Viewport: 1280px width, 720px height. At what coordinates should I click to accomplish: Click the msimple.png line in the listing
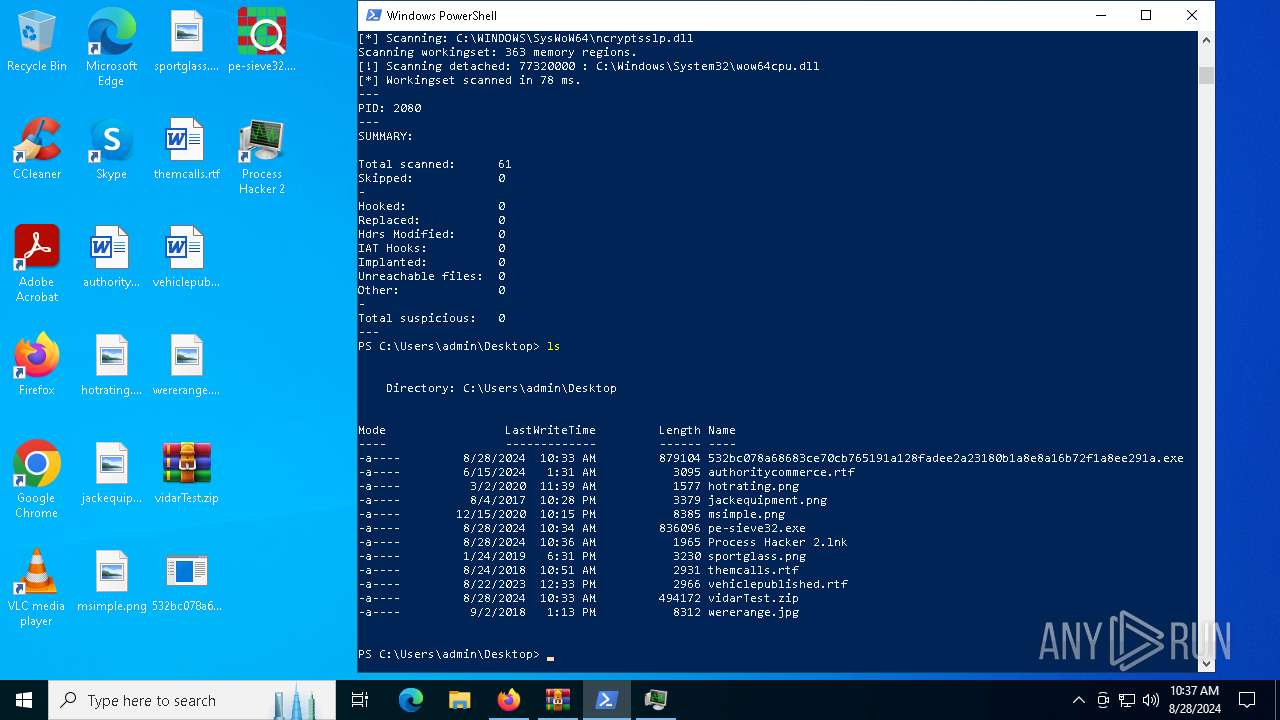click(571, 514)
